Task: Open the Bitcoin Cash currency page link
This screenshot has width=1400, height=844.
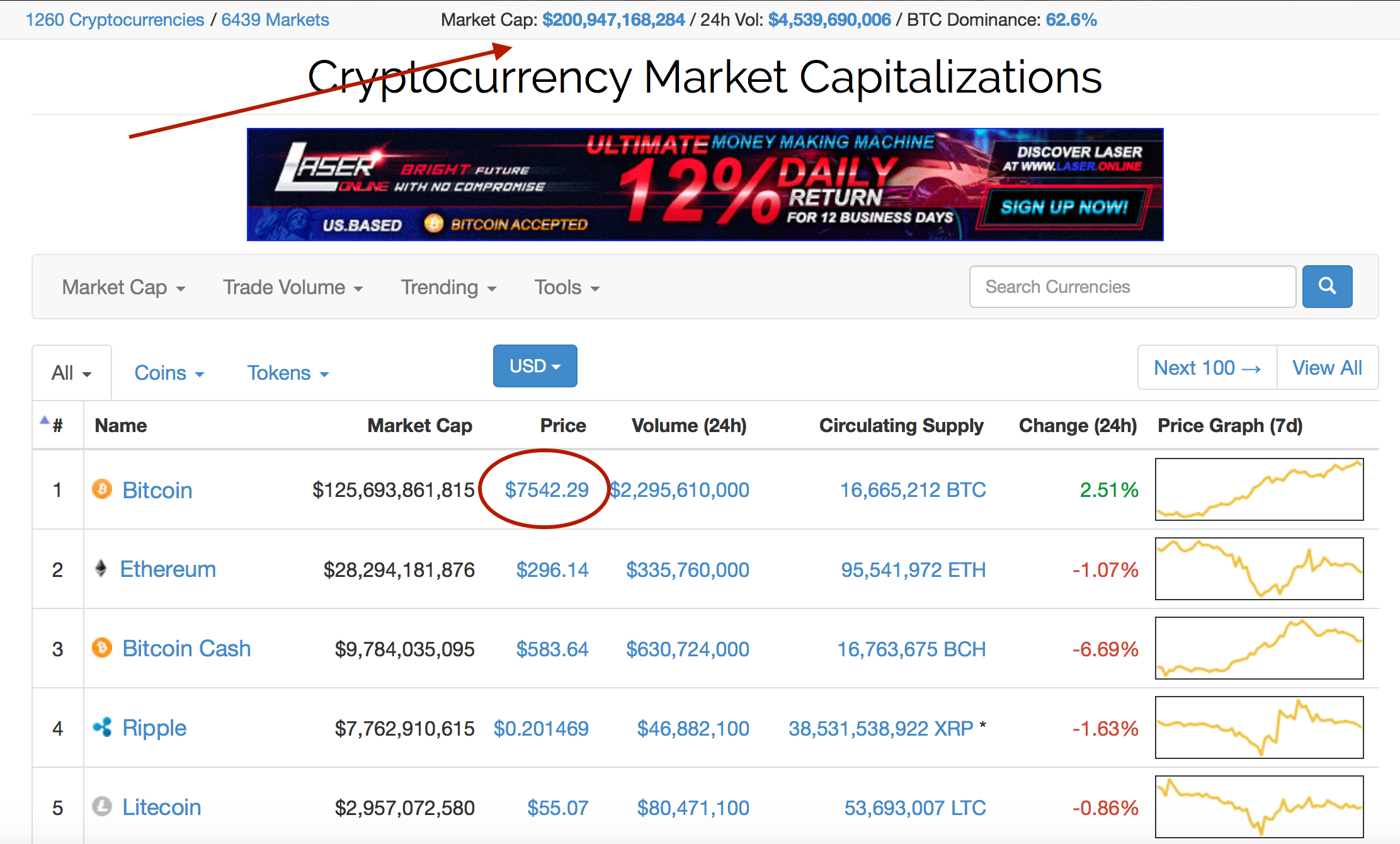Action: coord(186,649)
